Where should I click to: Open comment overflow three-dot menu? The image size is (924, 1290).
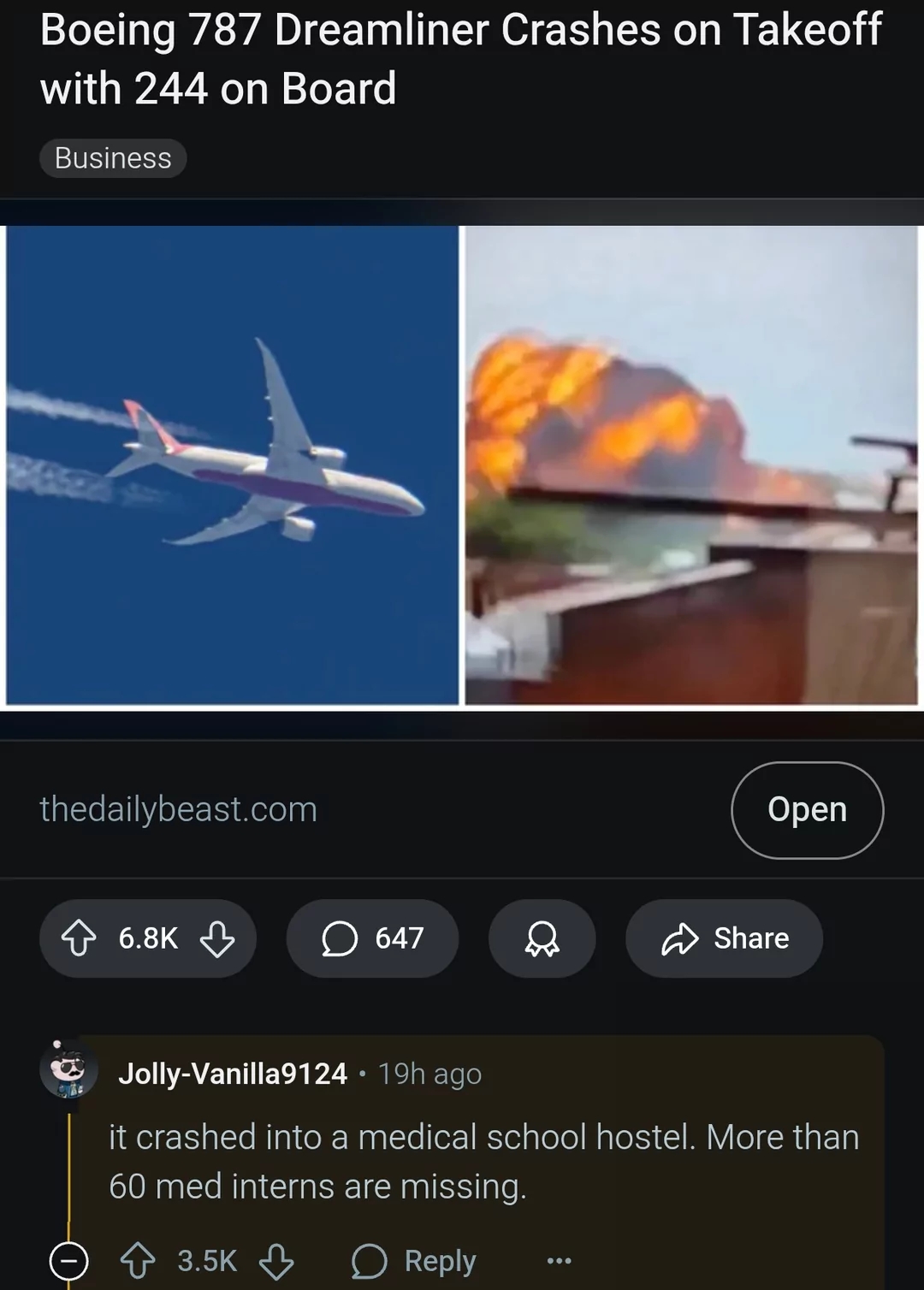[x=559, y=1261]
